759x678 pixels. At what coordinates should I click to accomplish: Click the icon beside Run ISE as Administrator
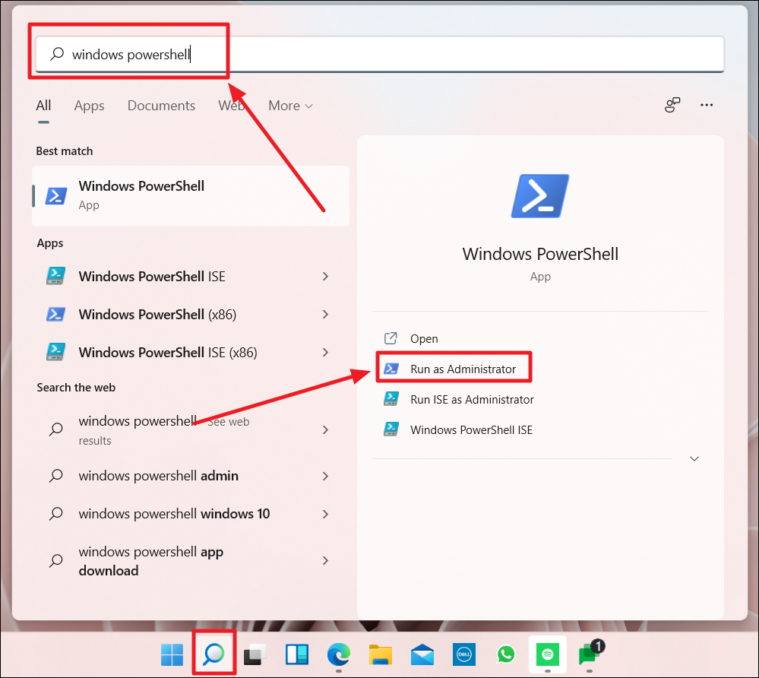[391, 399]
